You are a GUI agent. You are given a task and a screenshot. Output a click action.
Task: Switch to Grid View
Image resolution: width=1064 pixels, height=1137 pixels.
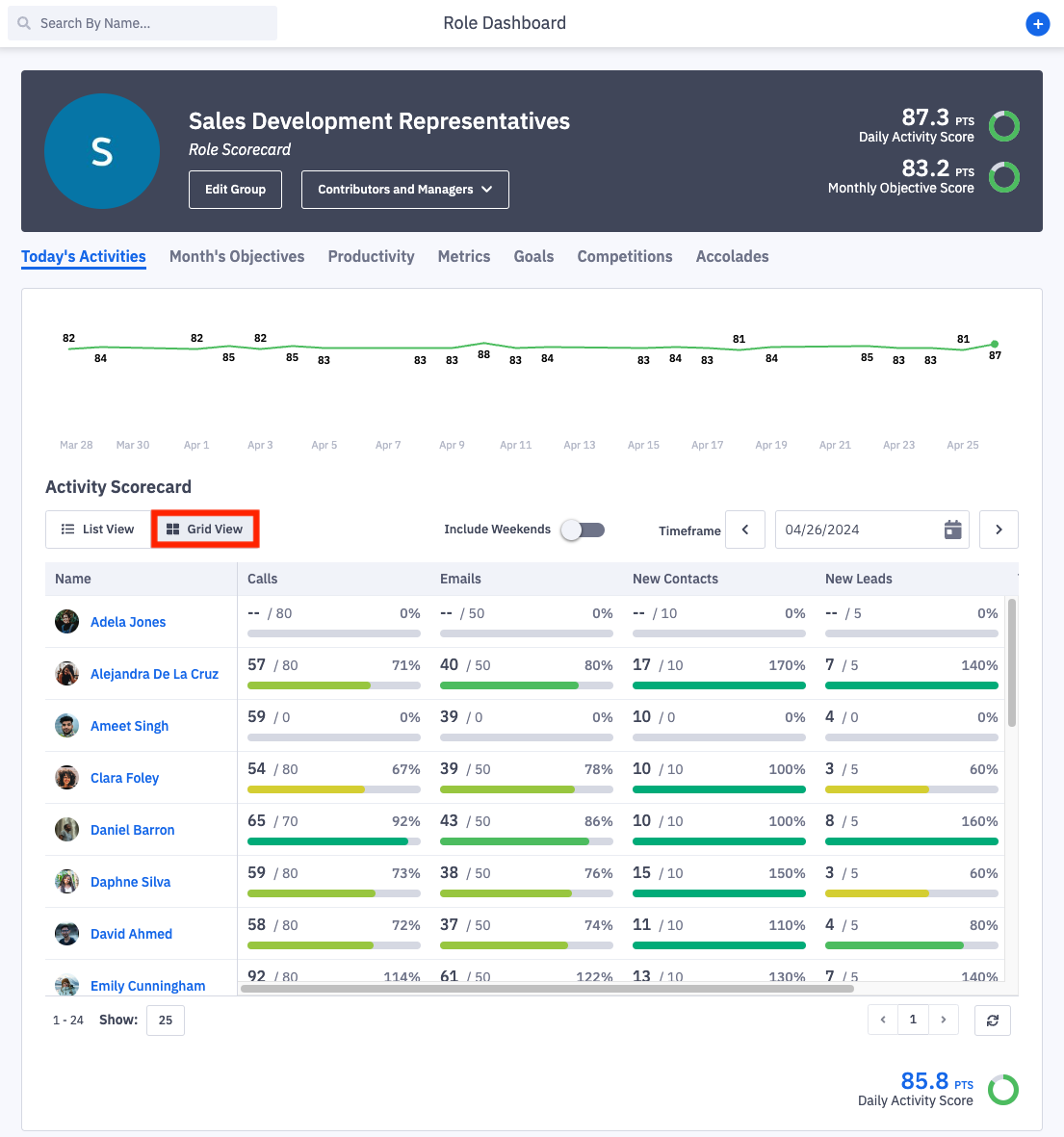[x=205, y=530]
